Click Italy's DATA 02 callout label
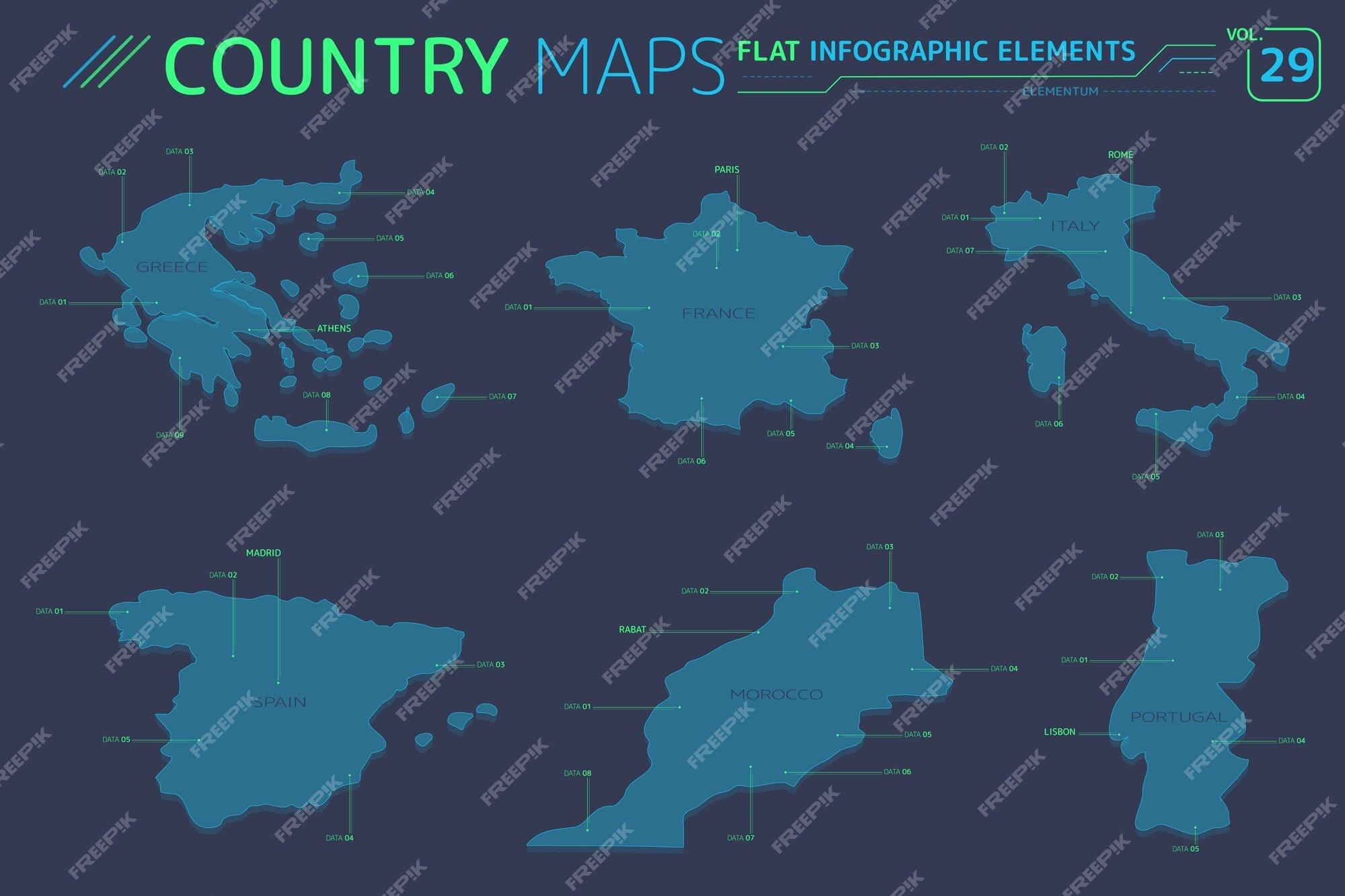1345x896 pixels. [x=995, y=147]
